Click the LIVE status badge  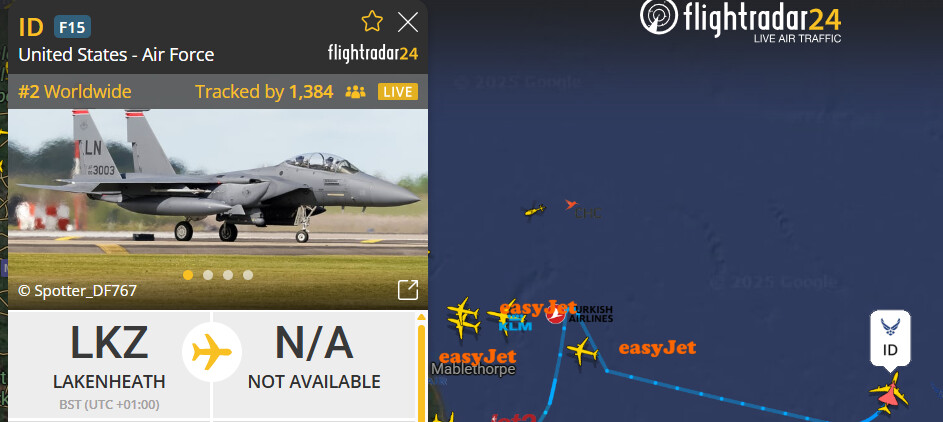pyautogui.click(x=398, y=92)
